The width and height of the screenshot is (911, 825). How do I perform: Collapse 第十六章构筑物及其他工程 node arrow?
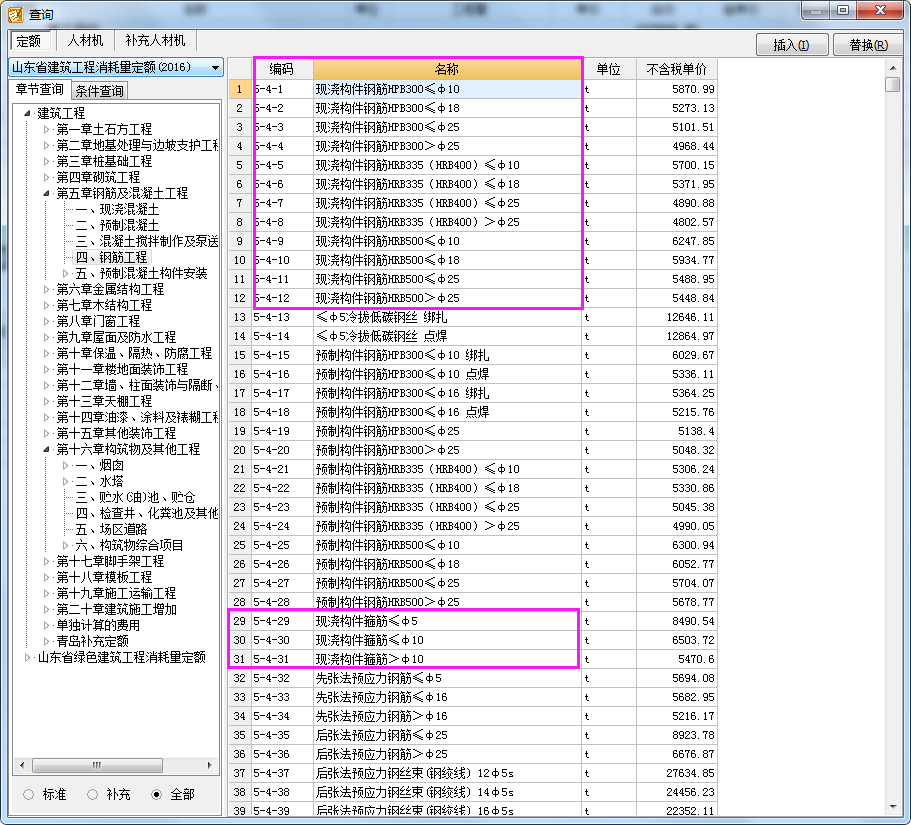click(46, 449)
